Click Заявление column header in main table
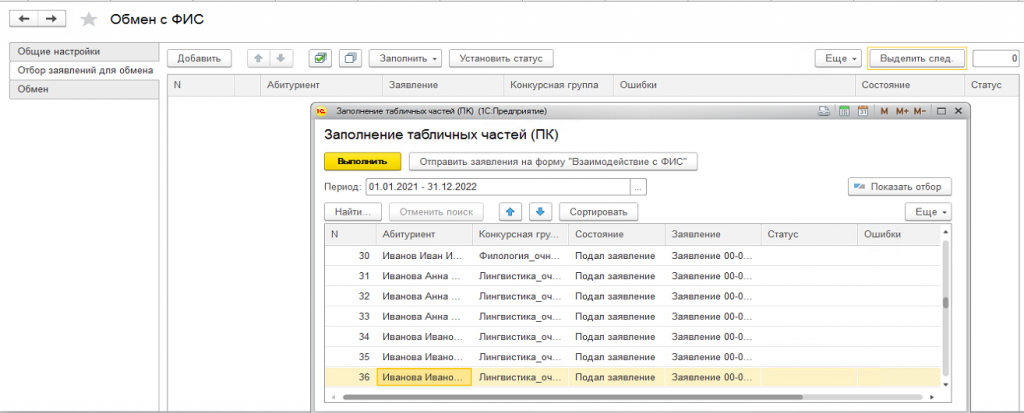 tap(442, 86)
